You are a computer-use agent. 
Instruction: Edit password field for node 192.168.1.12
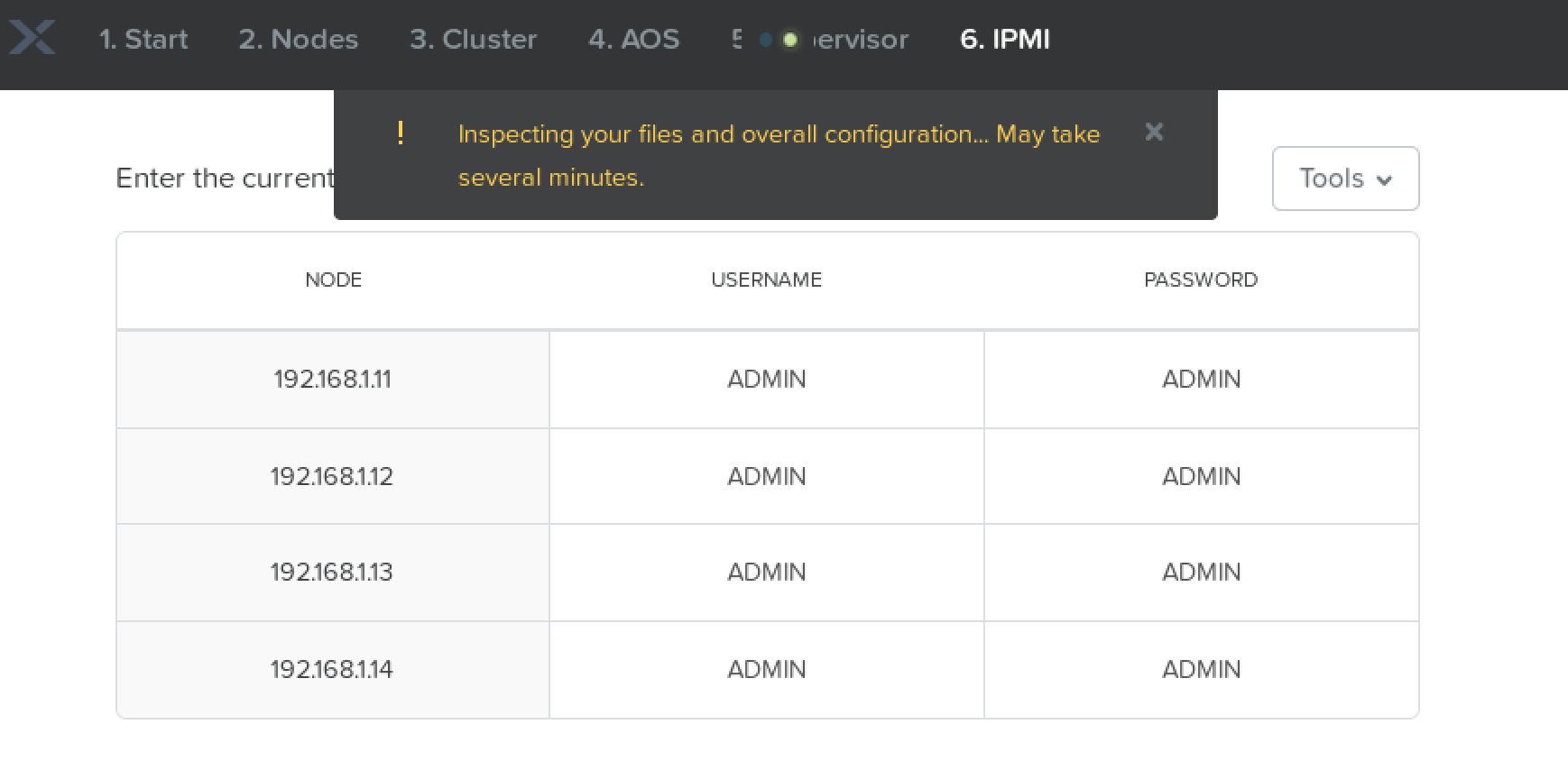1201,476
